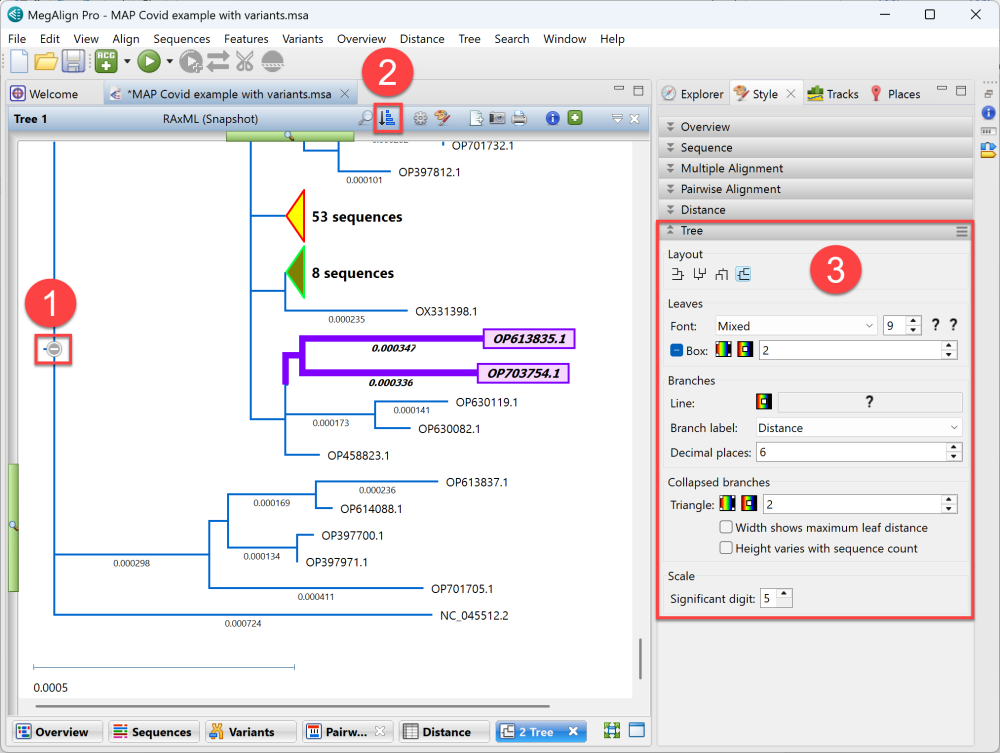Select the first tree layout icon
1000x753 pixels.
[677, 274]
